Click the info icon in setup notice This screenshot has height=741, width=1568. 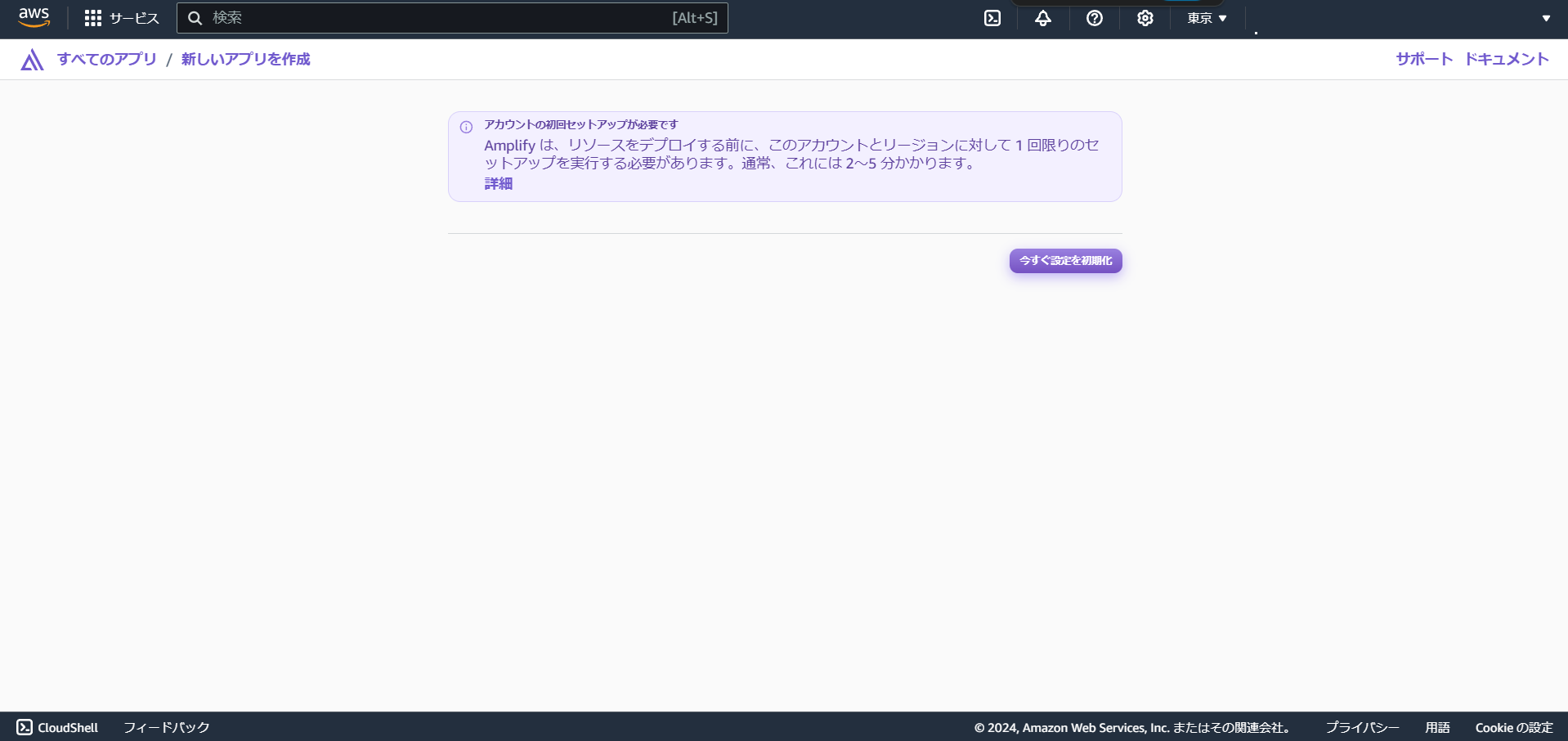(x=466, y=127)
